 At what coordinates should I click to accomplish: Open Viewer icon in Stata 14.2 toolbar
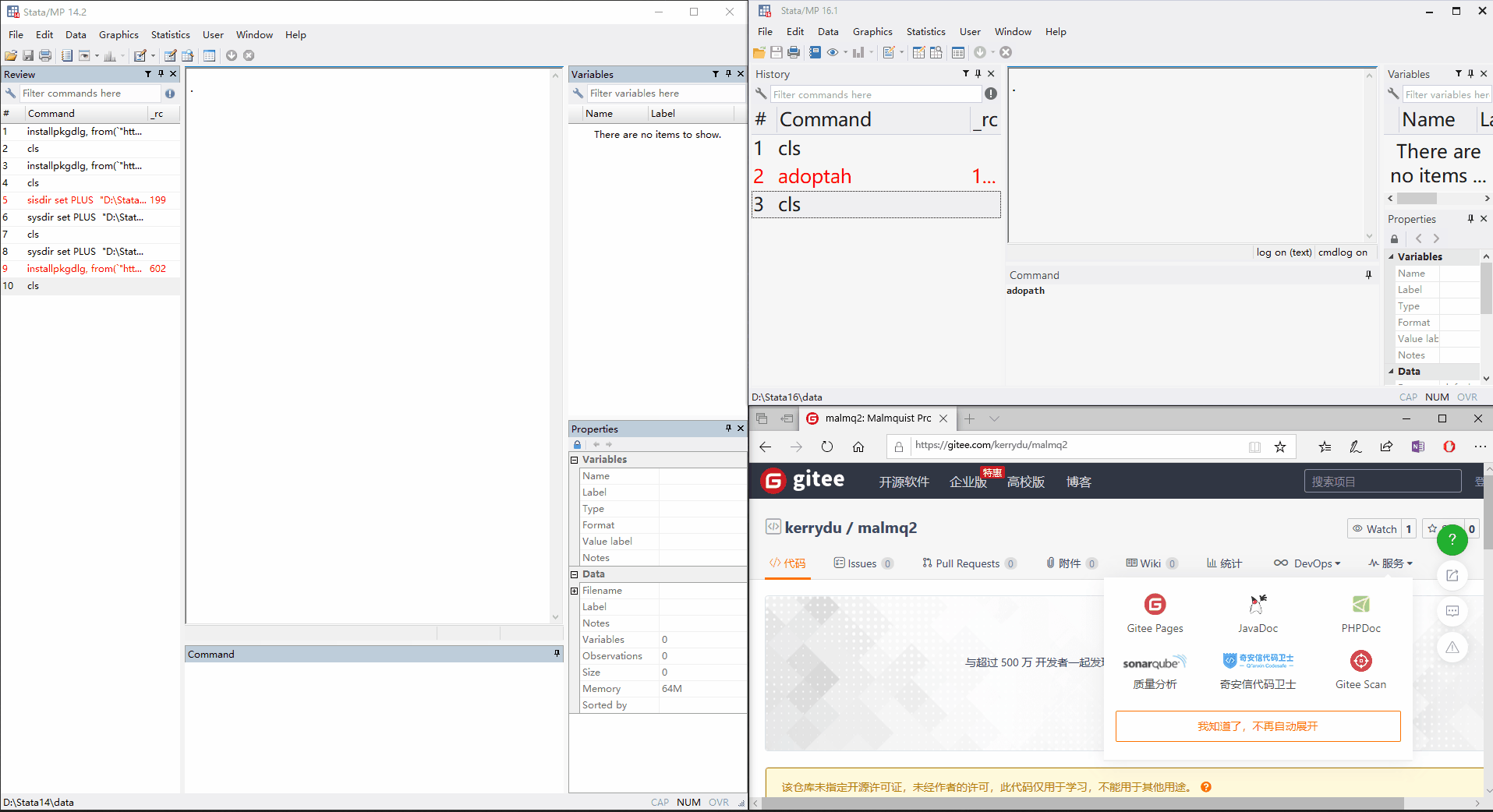(84, 55)
